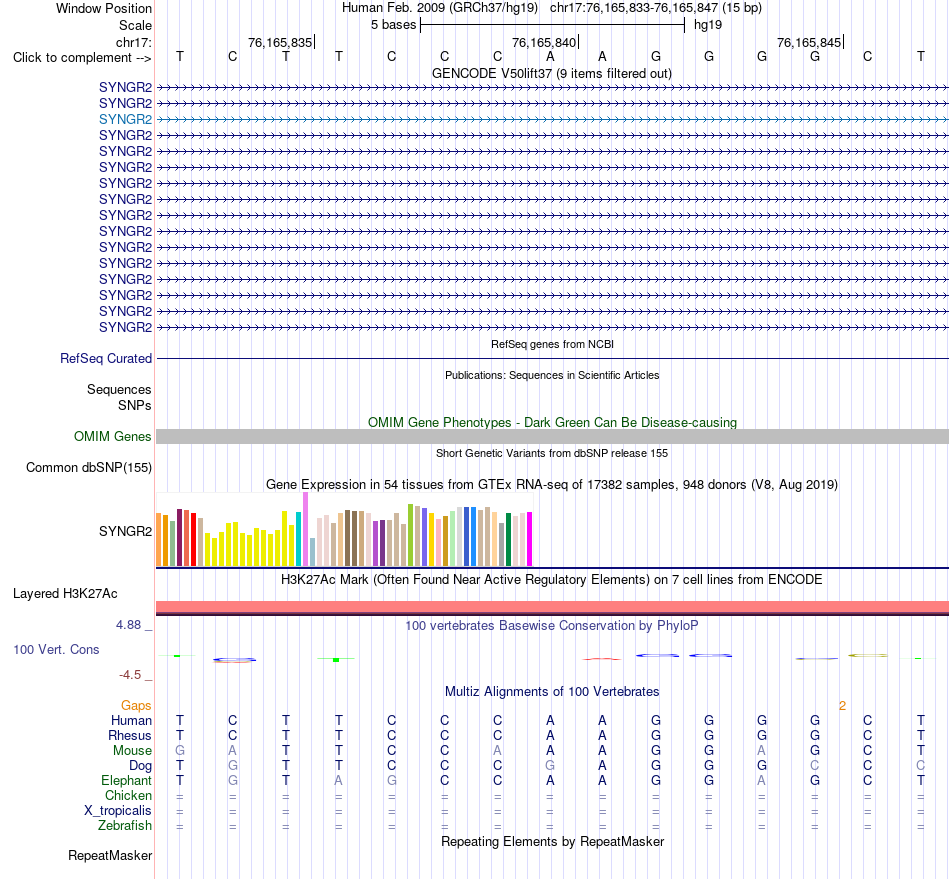Click the chr17: base position label
Viewport: 950px width, 879px height.
134,42
